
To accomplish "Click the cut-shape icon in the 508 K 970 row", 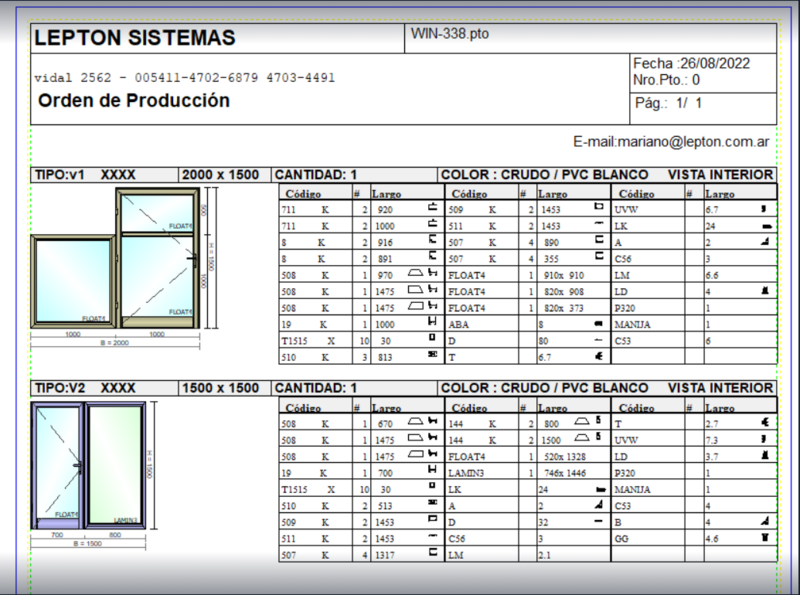I will pyautogui.click(x=416, y=273).
